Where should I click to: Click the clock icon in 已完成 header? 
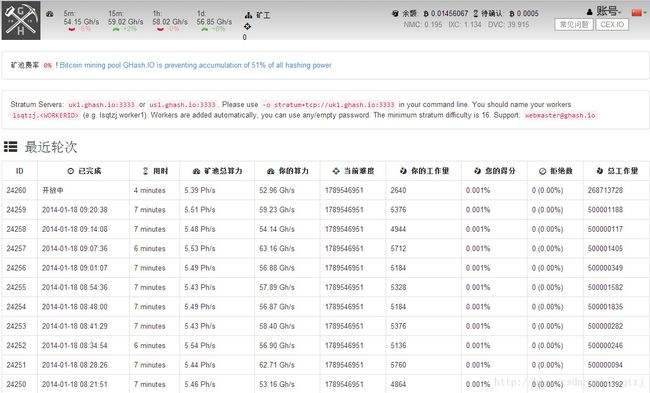(70, 171)
